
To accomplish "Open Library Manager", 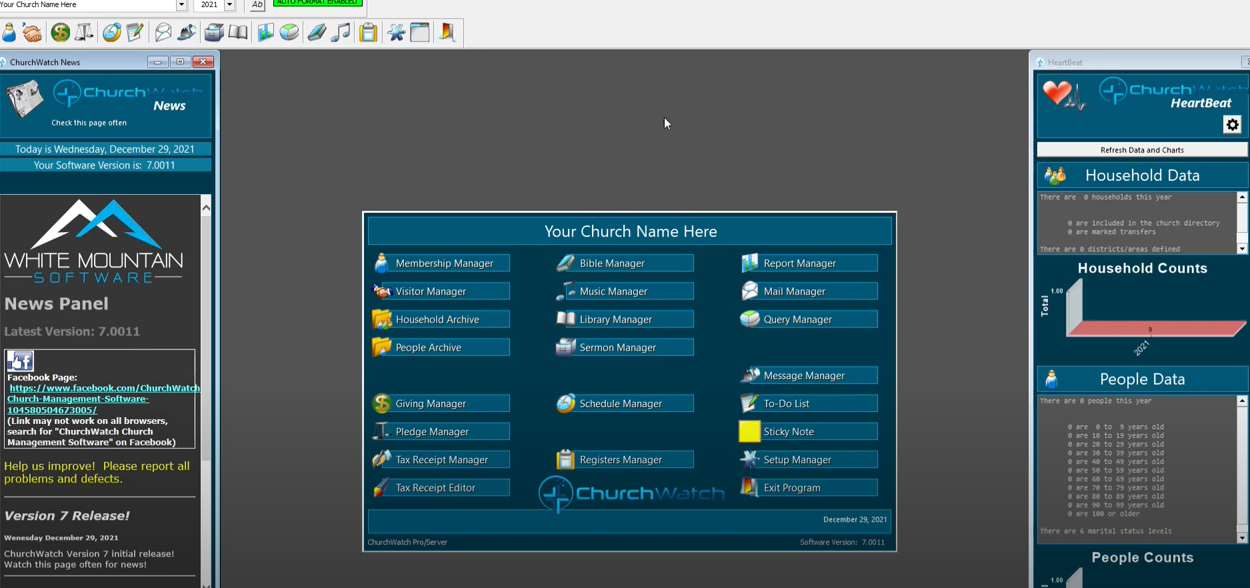I will click(x=624, y=319).
